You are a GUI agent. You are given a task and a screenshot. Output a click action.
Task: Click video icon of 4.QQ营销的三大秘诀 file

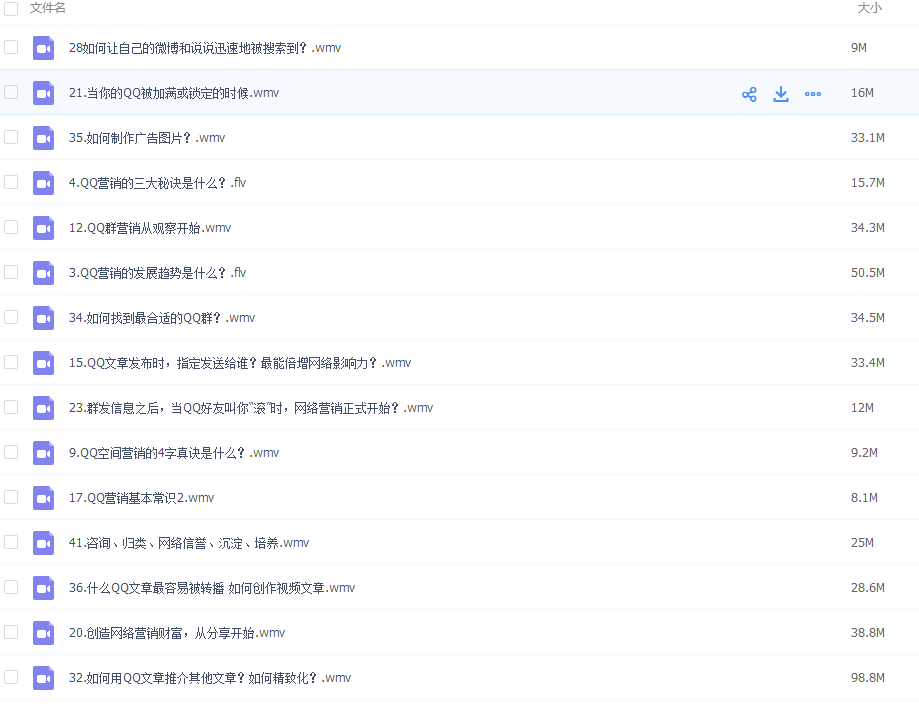(43, 183)
